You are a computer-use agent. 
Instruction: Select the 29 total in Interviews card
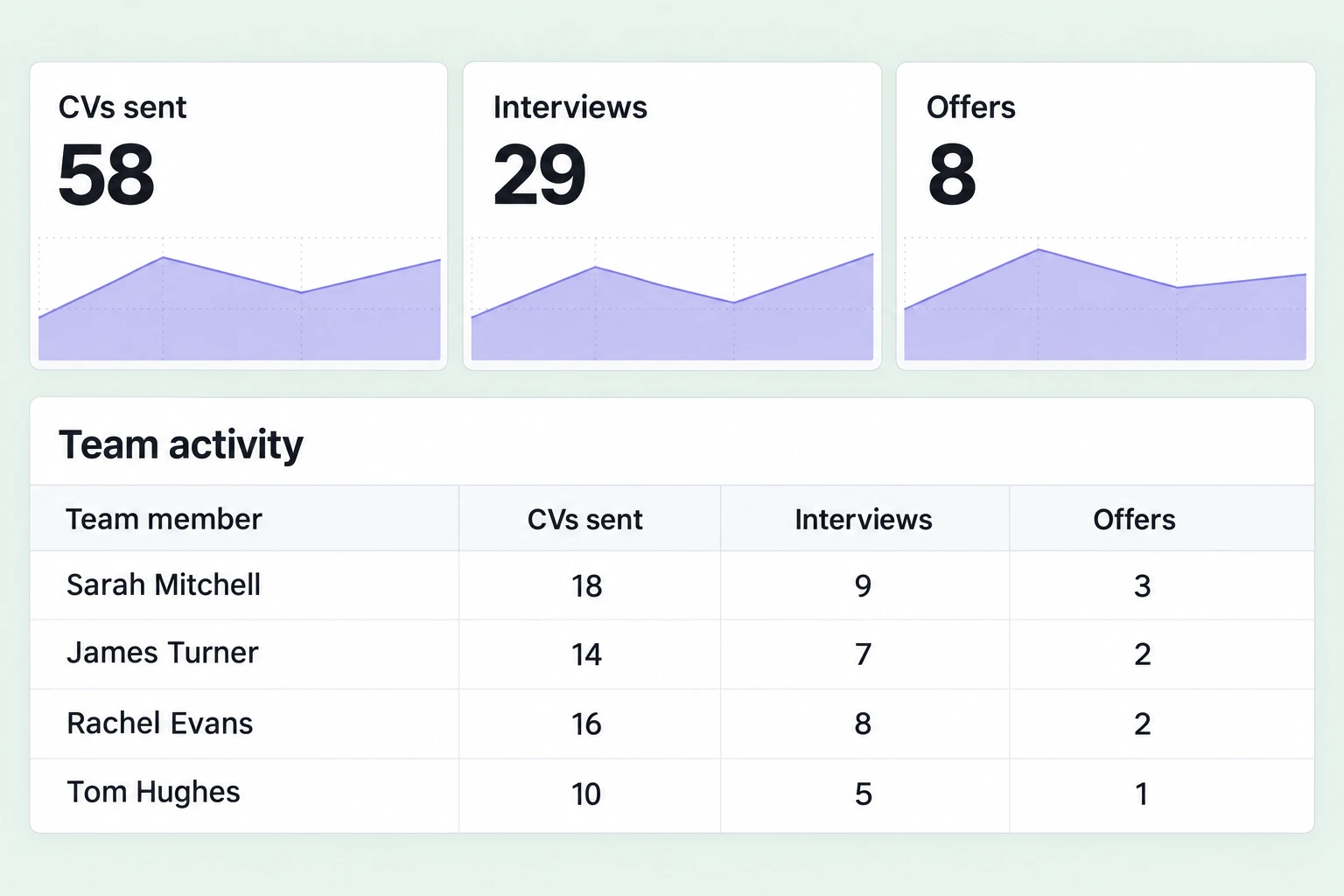[539, 175]
